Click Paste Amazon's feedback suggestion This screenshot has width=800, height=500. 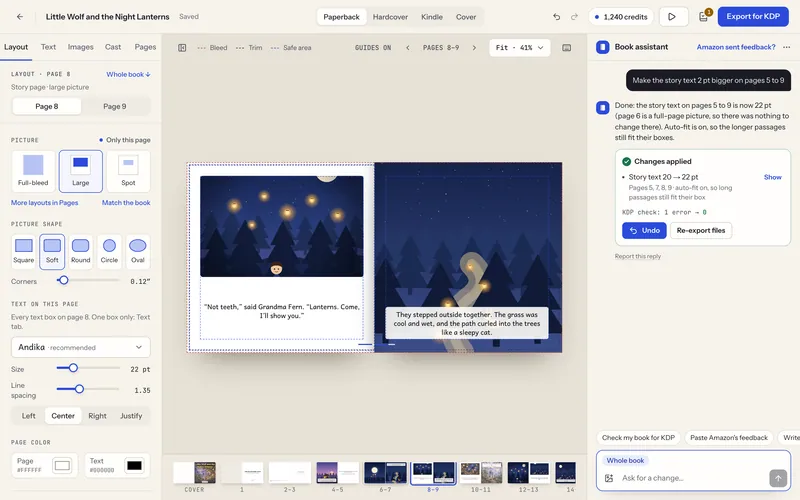[729, 438]
